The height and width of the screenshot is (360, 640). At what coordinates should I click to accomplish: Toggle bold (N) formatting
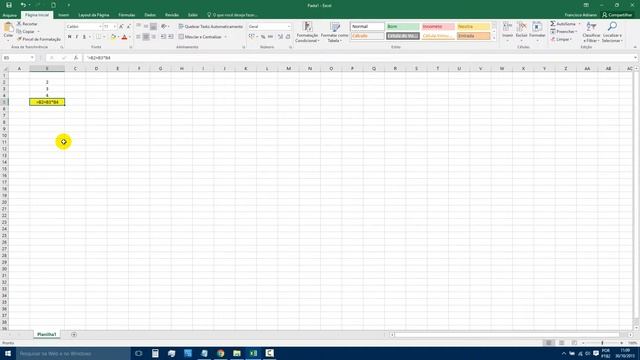(69, 37)
